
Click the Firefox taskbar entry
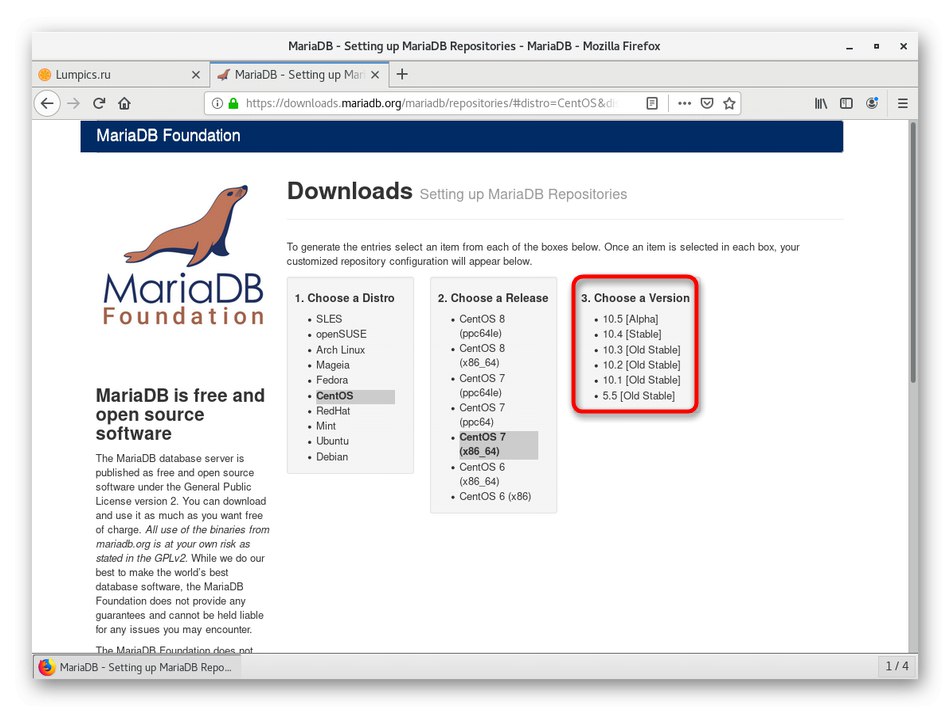tap(137, 667)
